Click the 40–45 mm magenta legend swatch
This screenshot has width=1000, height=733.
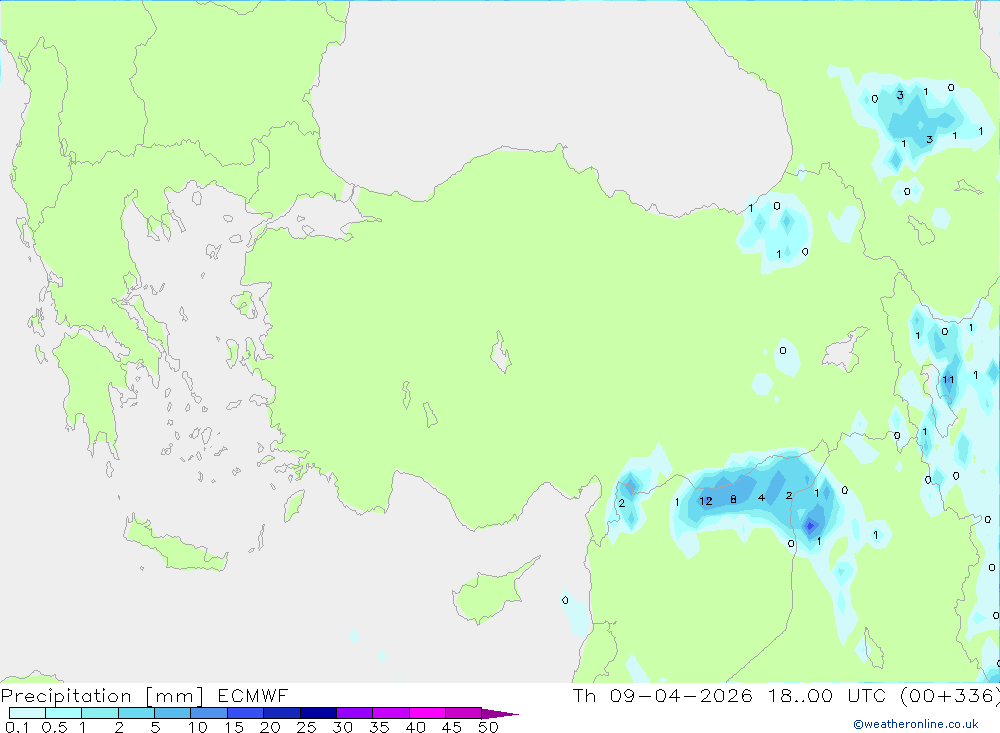pyautogui.click(x=427, y=713)
